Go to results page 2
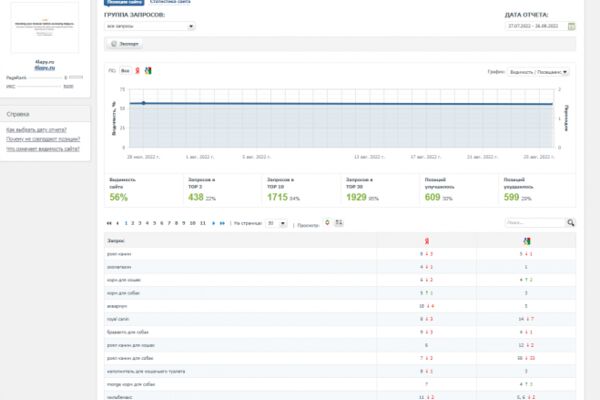This screenshot has width=600, height=400. [133, 223]
